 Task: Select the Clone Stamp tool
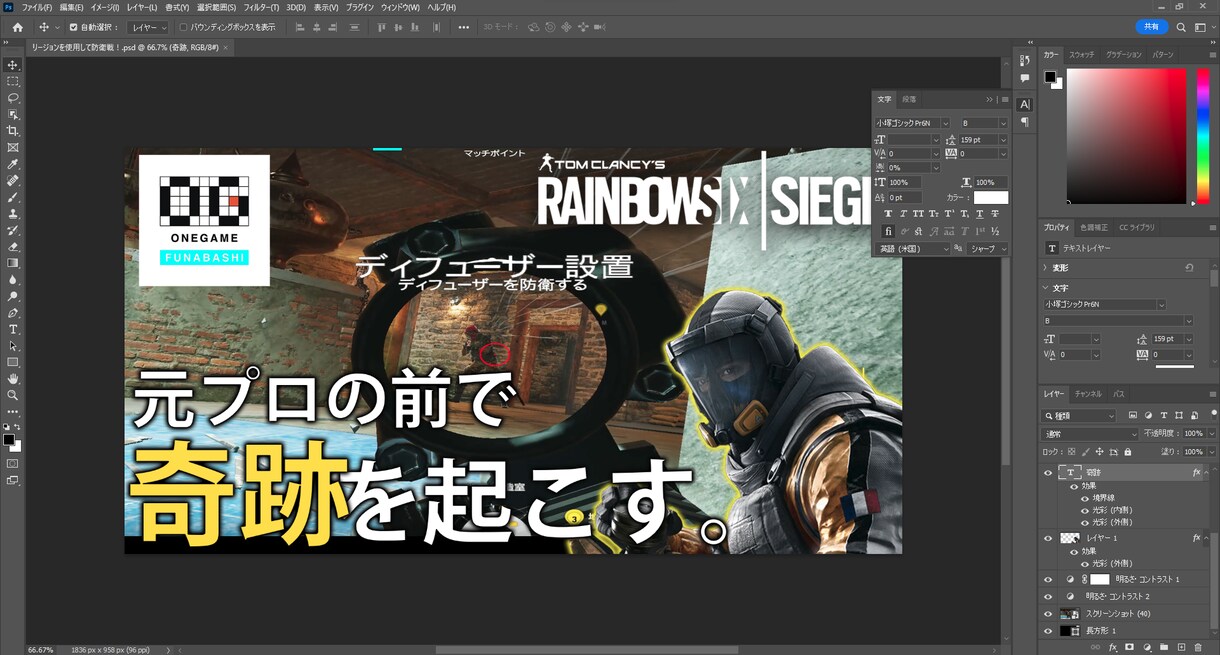tap(13, 214)
